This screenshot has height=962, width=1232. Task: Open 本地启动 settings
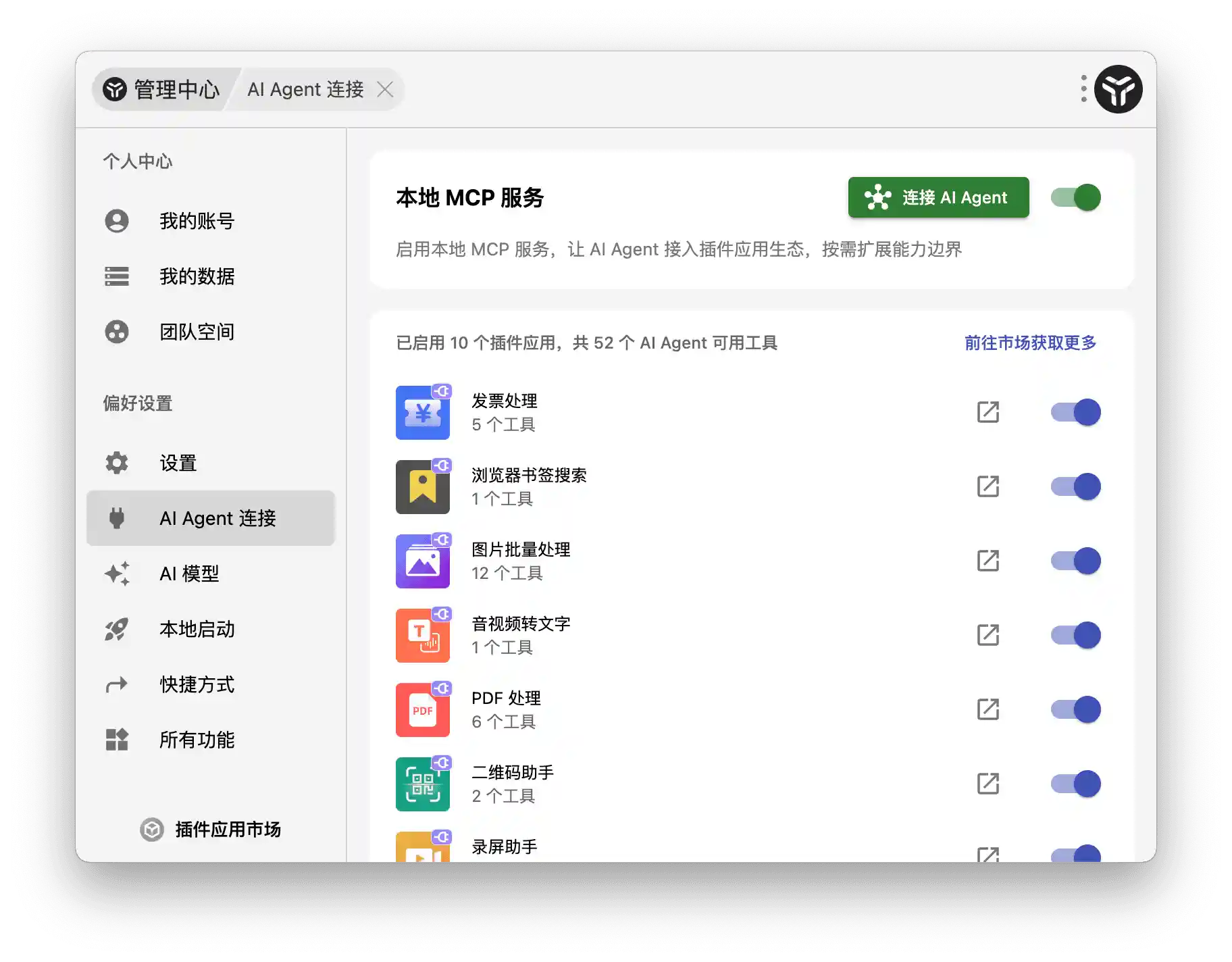[x=197, y=629]
